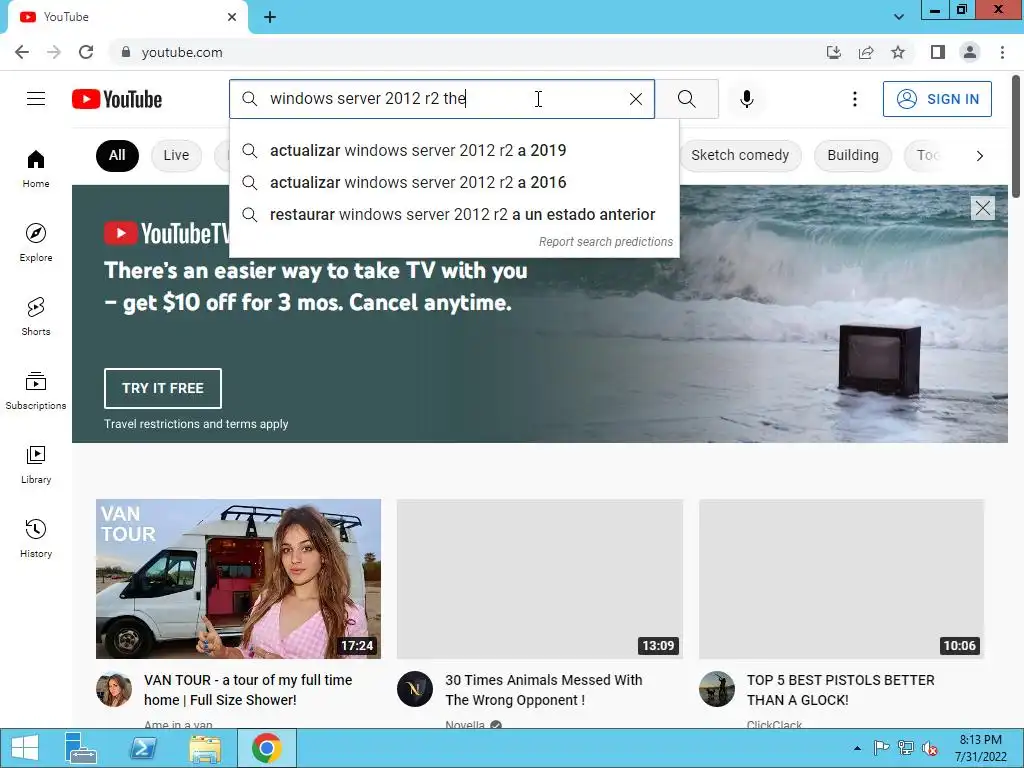Screen dimensions: 1024x768
Task: Open Shorts in the sidebar
Action: (x=36, y=317)
